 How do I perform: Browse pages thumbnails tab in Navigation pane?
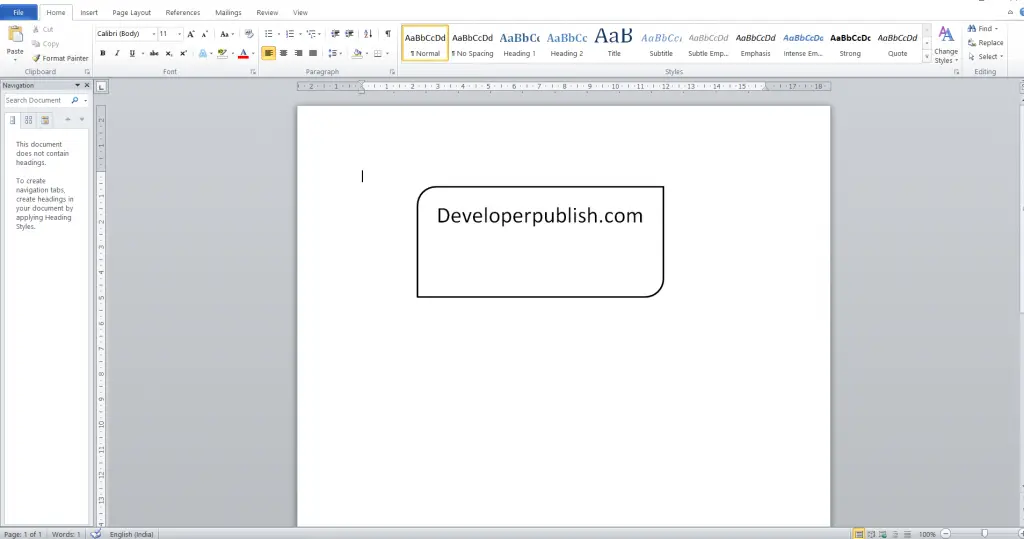[x=29, y=120]
